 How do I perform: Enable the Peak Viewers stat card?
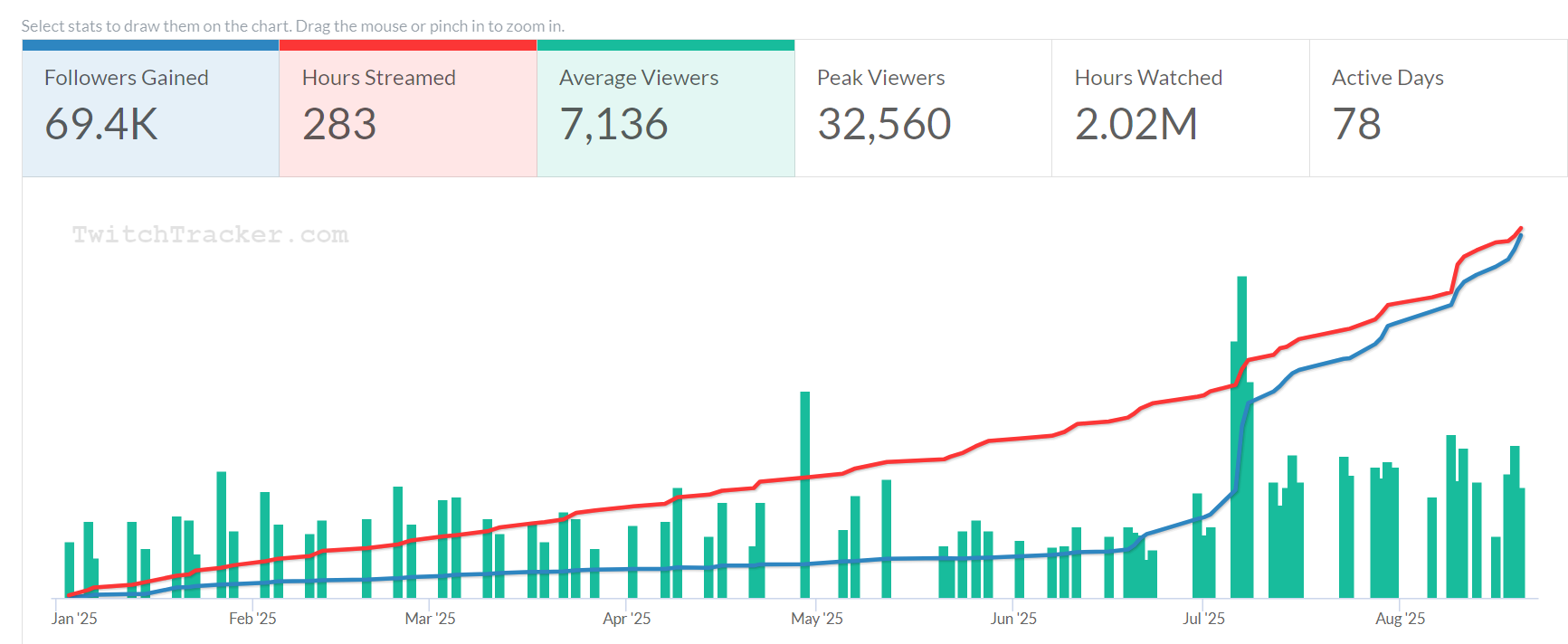click(x=923, y=109)
